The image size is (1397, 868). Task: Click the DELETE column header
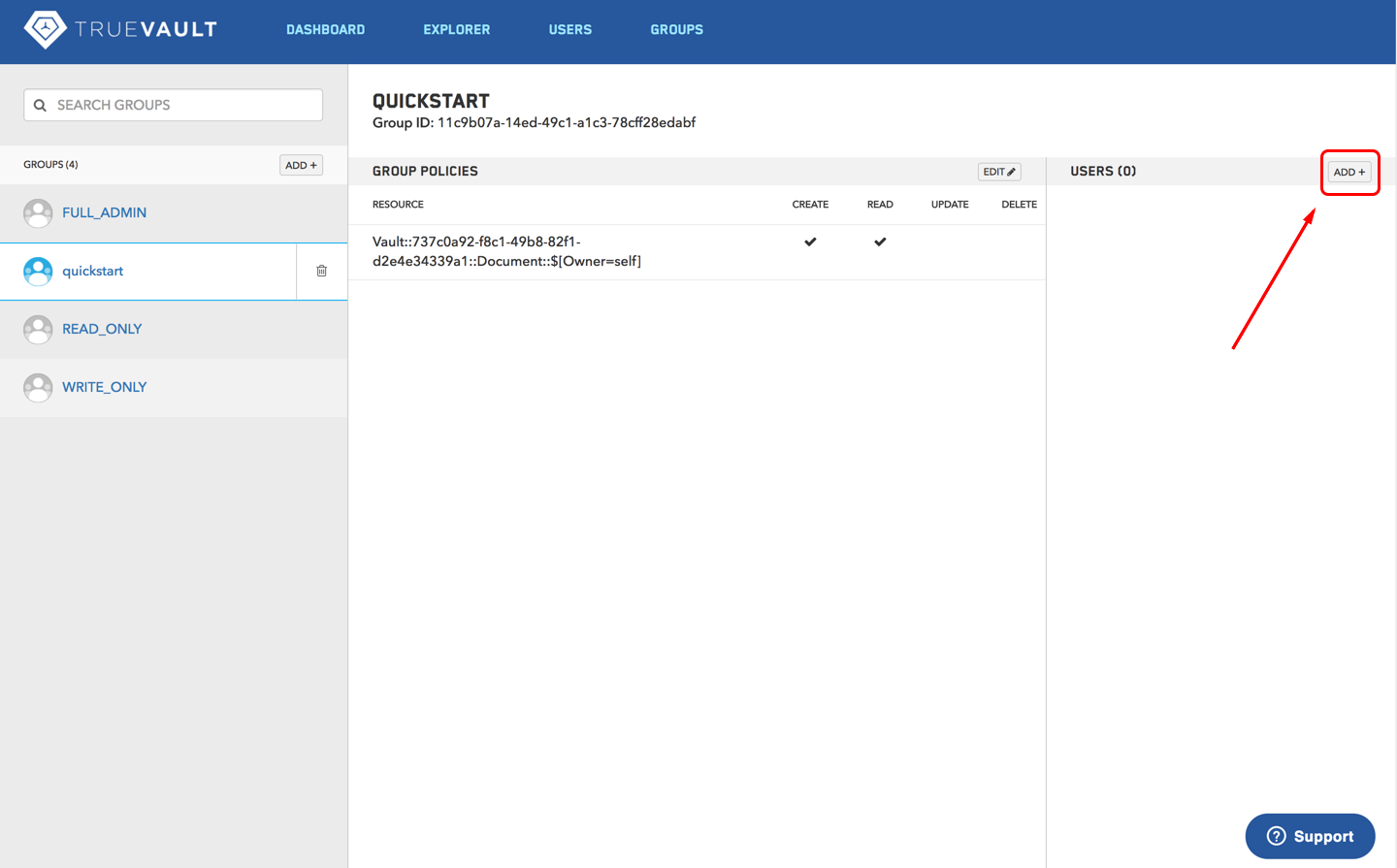click(x=1019, y=205)
